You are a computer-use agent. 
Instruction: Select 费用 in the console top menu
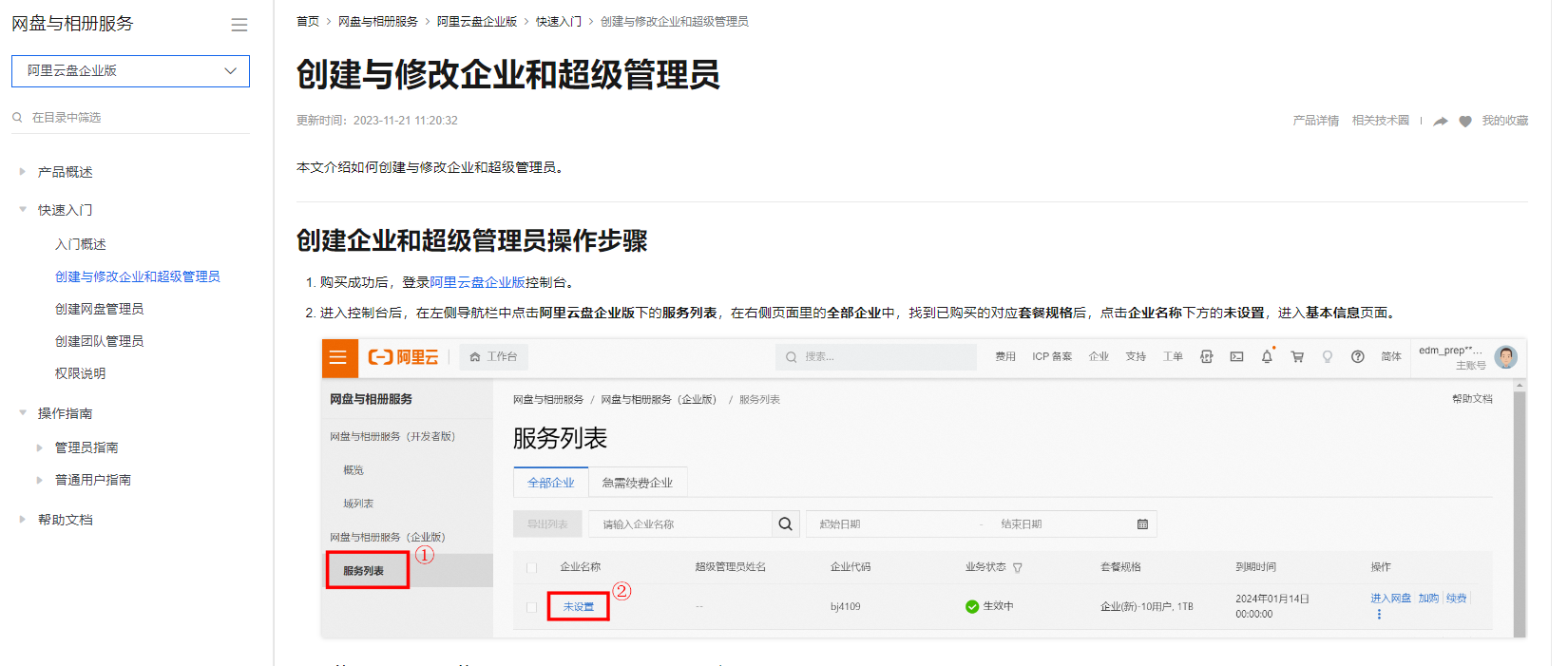coord(1005,357)
